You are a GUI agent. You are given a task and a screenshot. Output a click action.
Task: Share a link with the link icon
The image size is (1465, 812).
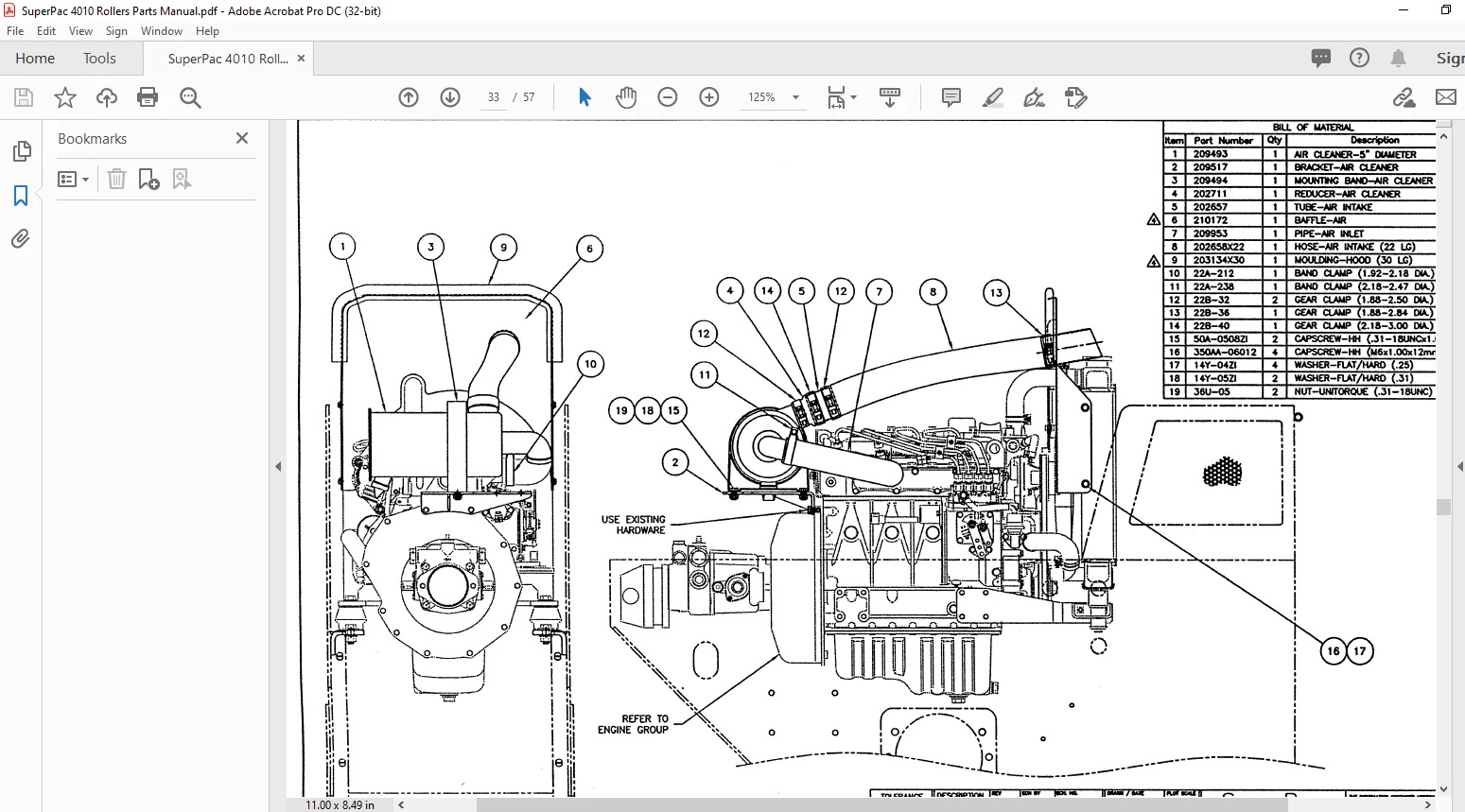point(1404,97)
